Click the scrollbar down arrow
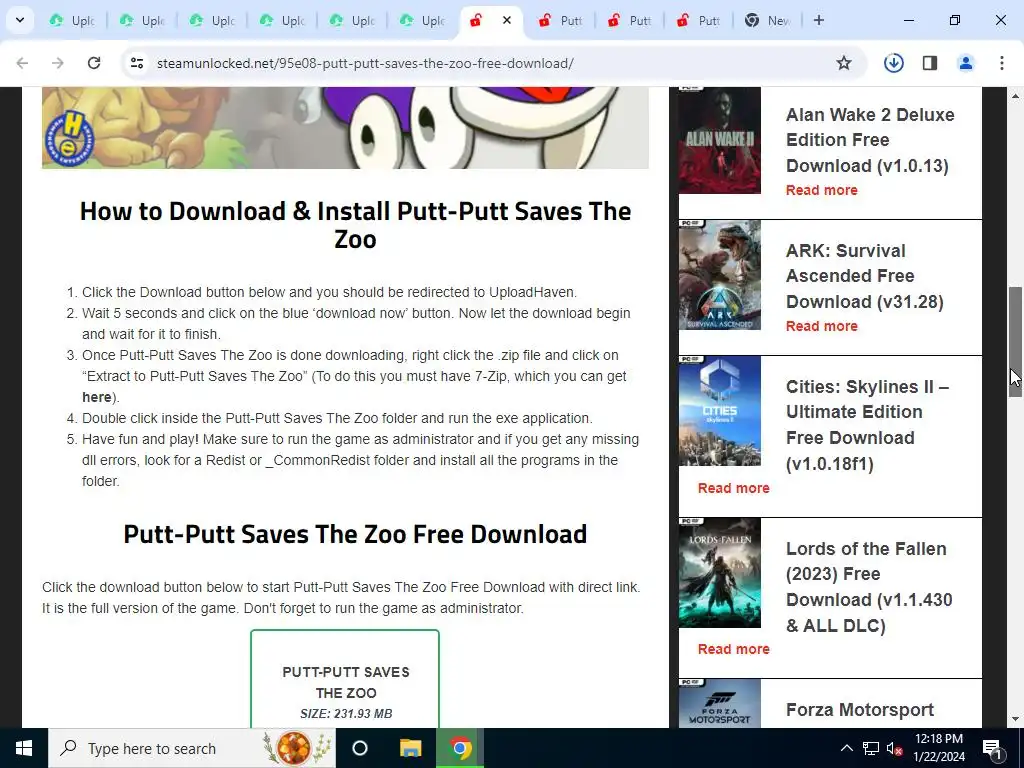The width and height of the screenshot is (1024, 768). coord(1015,719)
